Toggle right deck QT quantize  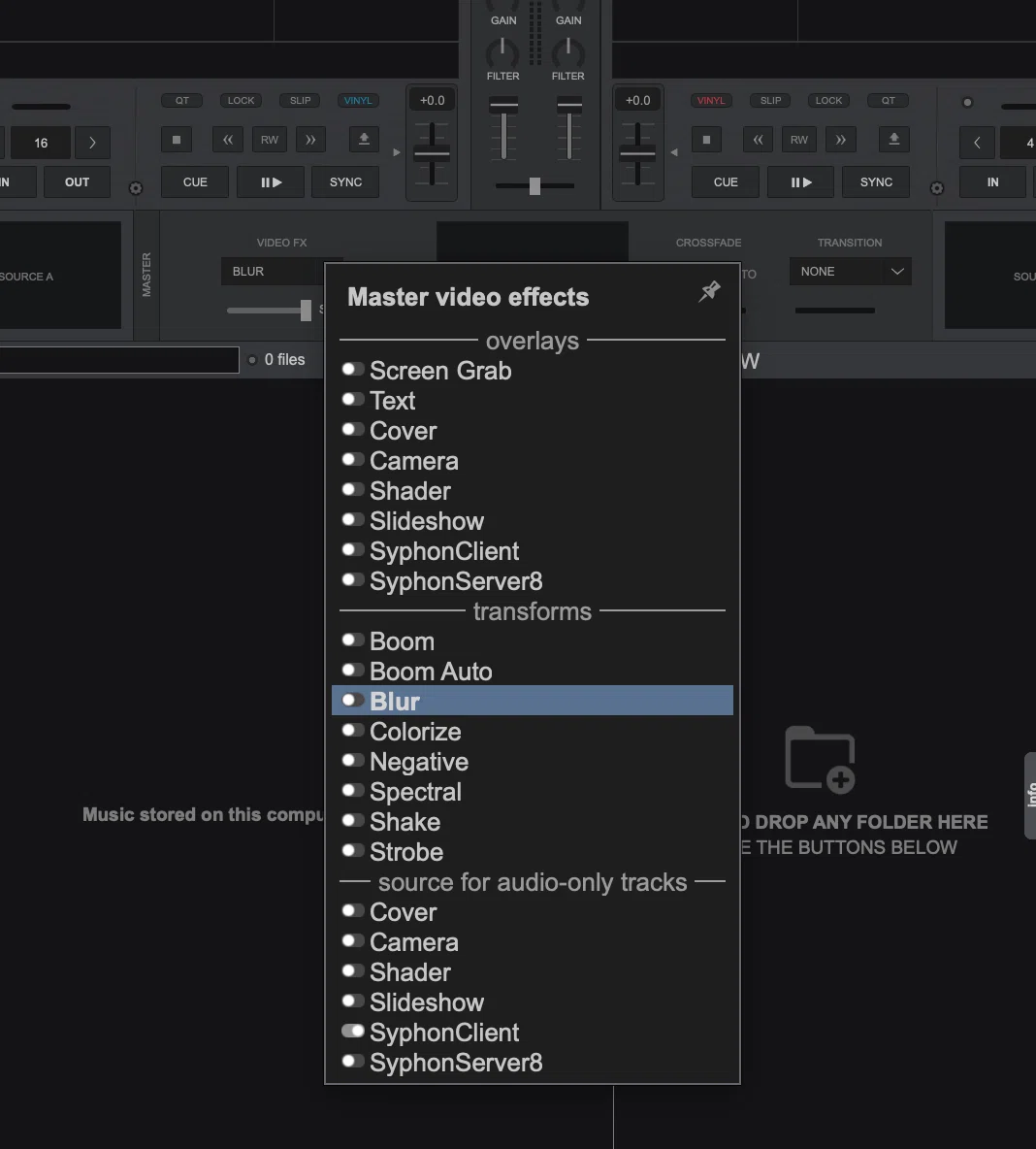point(888,100)
